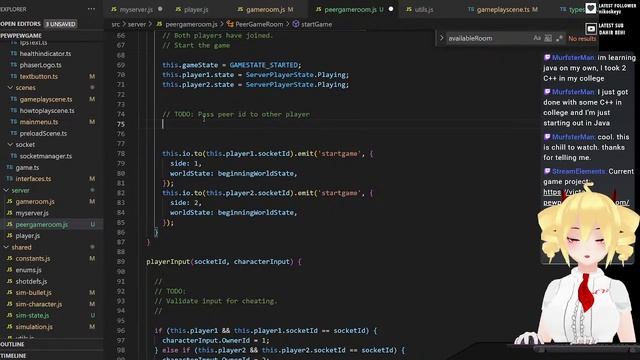Toggle the PEWPEWGAME project section header
Screen dimensions: 640x360
point(21,36)
